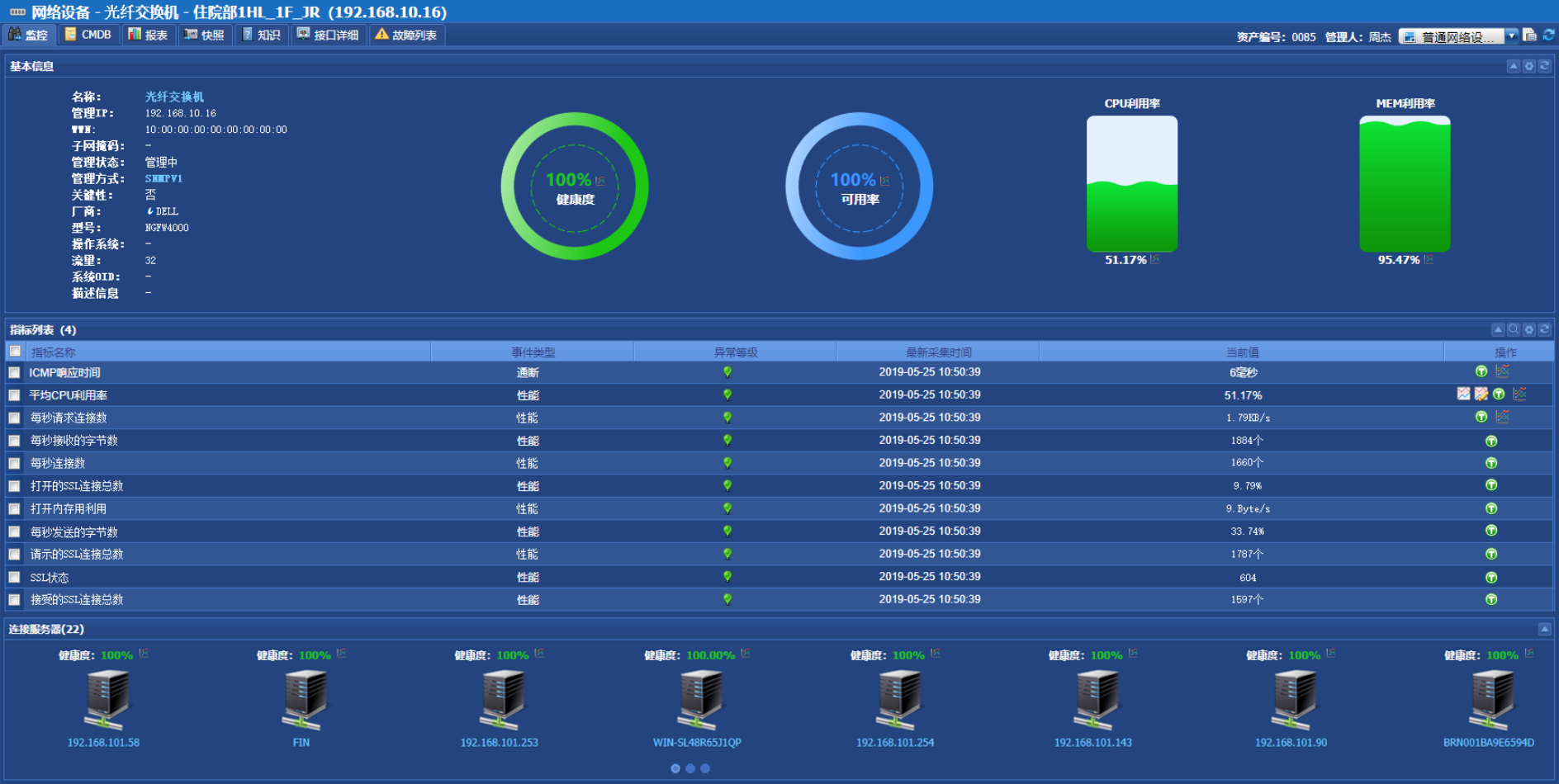The height and width of the screenshot is (784, 1559).
Task: Open the search icon in 指标列表 header
Action: pyautogui.click(x=1514, y=329)
